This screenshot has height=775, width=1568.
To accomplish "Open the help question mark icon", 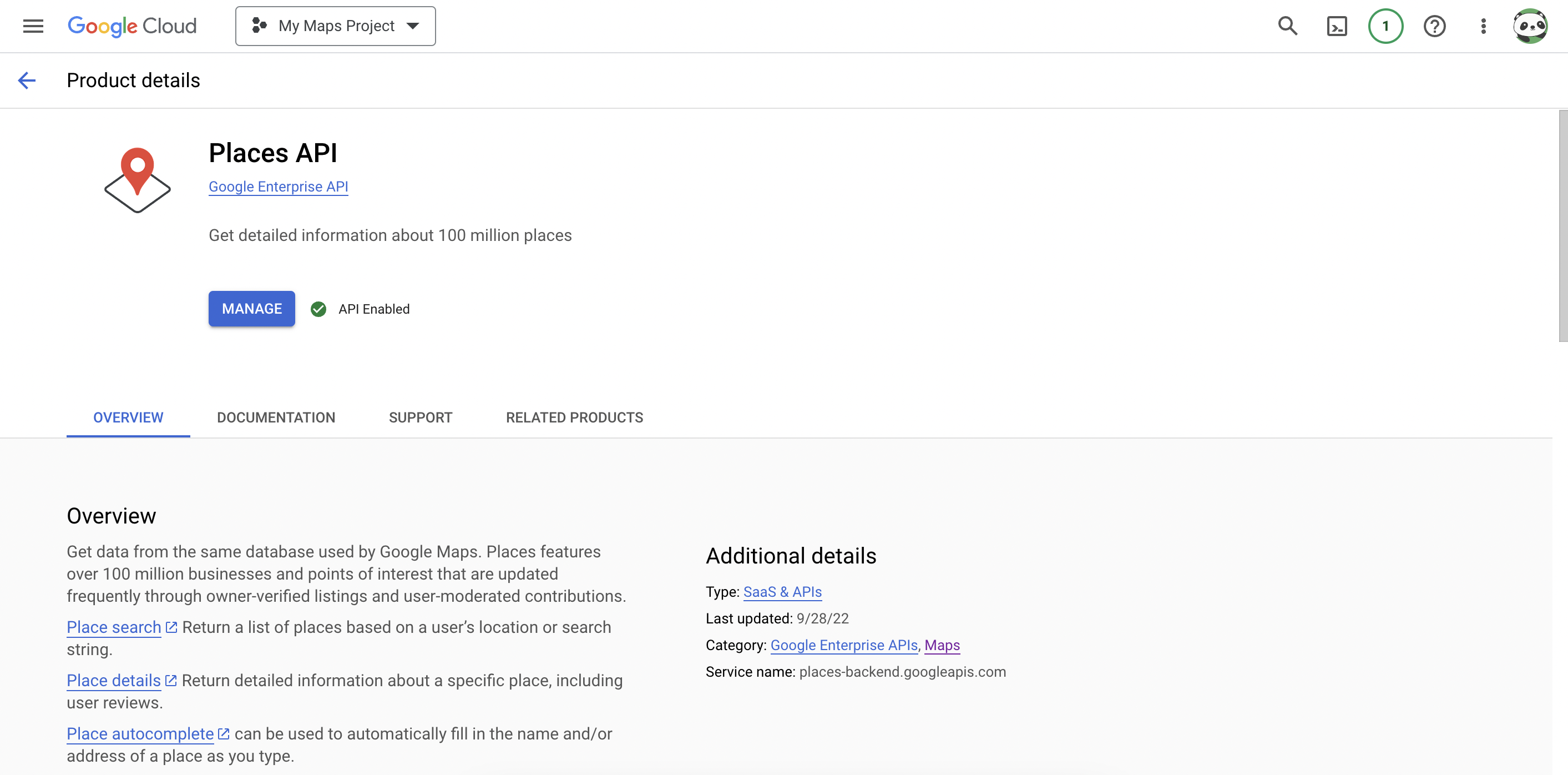I will pos(1434,26).
